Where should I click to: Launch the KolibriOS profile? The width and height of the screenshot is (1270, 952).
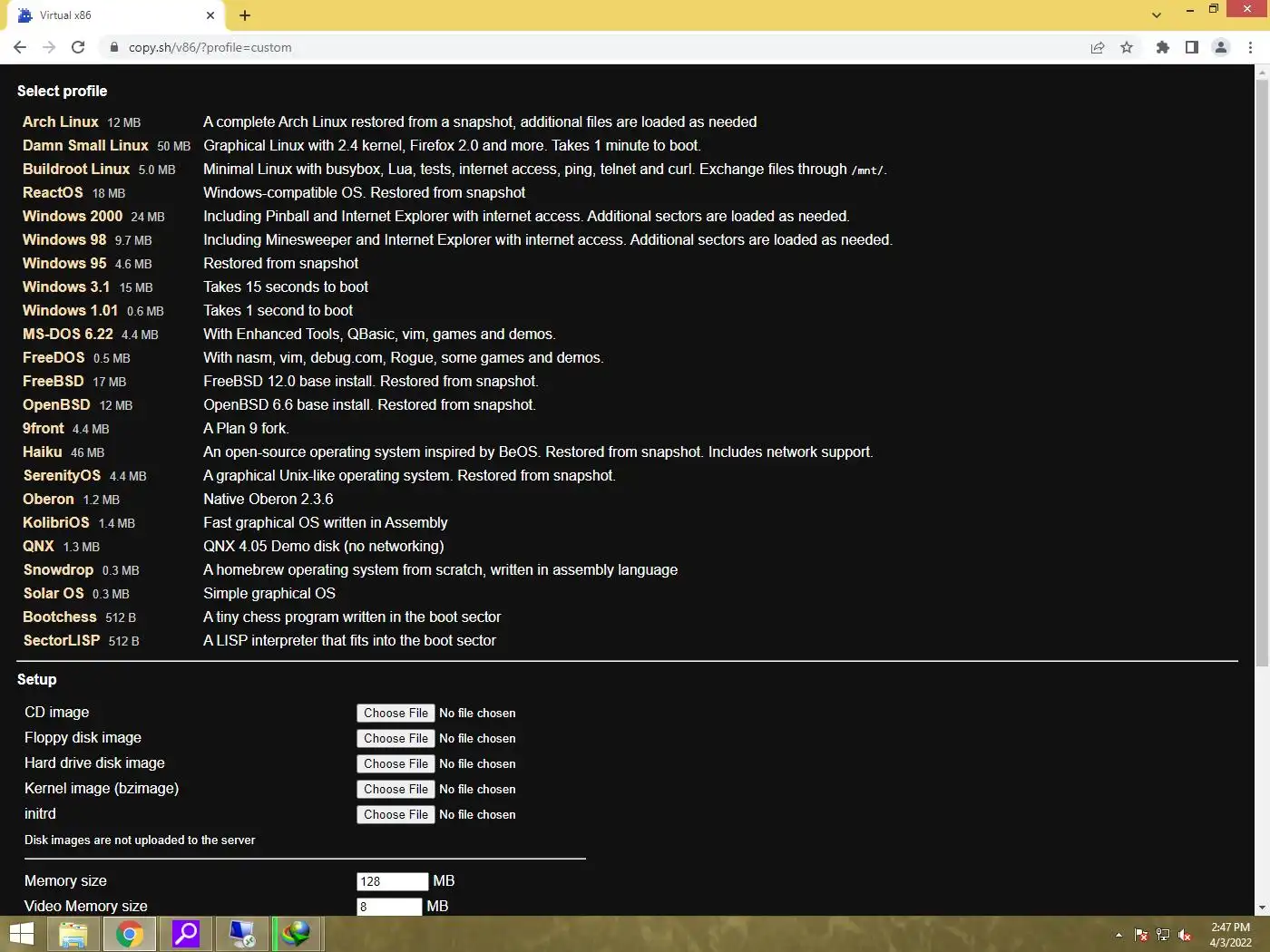tap(56, 522)
